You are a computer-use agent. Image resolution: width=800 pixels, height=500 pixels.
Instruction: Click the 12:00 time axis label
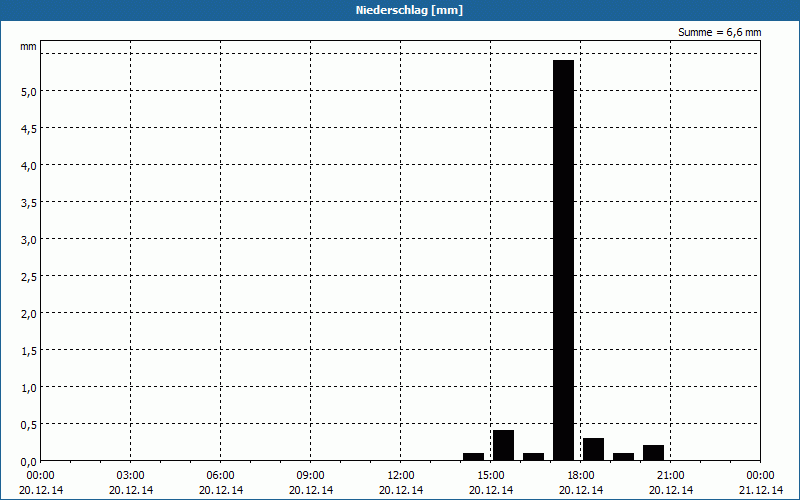[401, 476]
